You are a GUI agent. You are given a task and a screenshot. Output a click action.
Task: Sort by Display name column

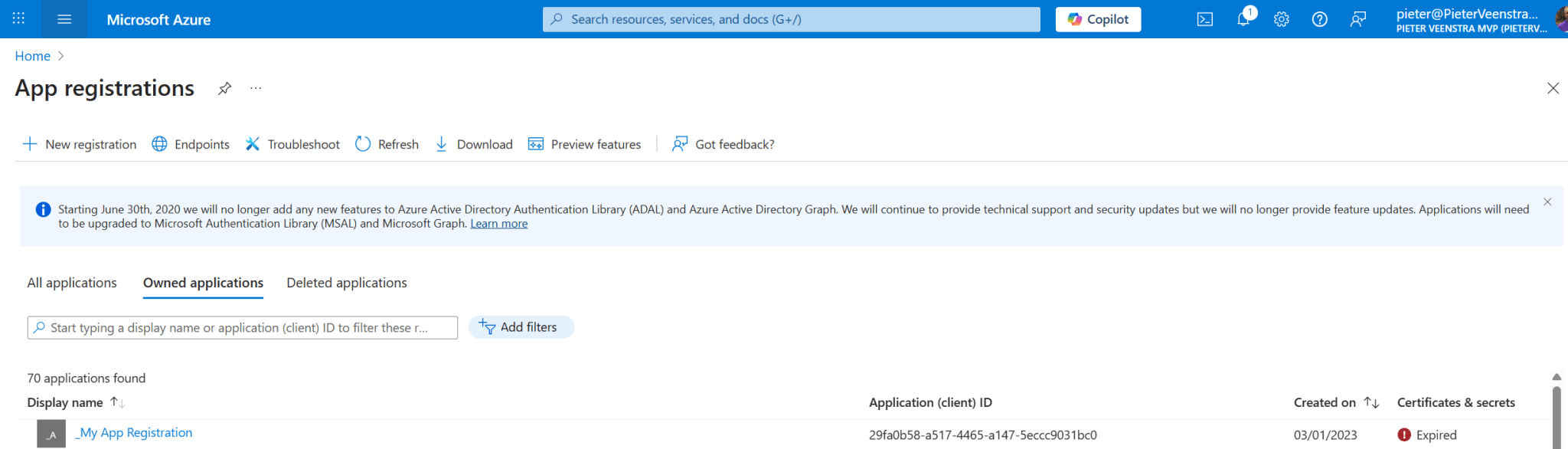click(75, 402)
